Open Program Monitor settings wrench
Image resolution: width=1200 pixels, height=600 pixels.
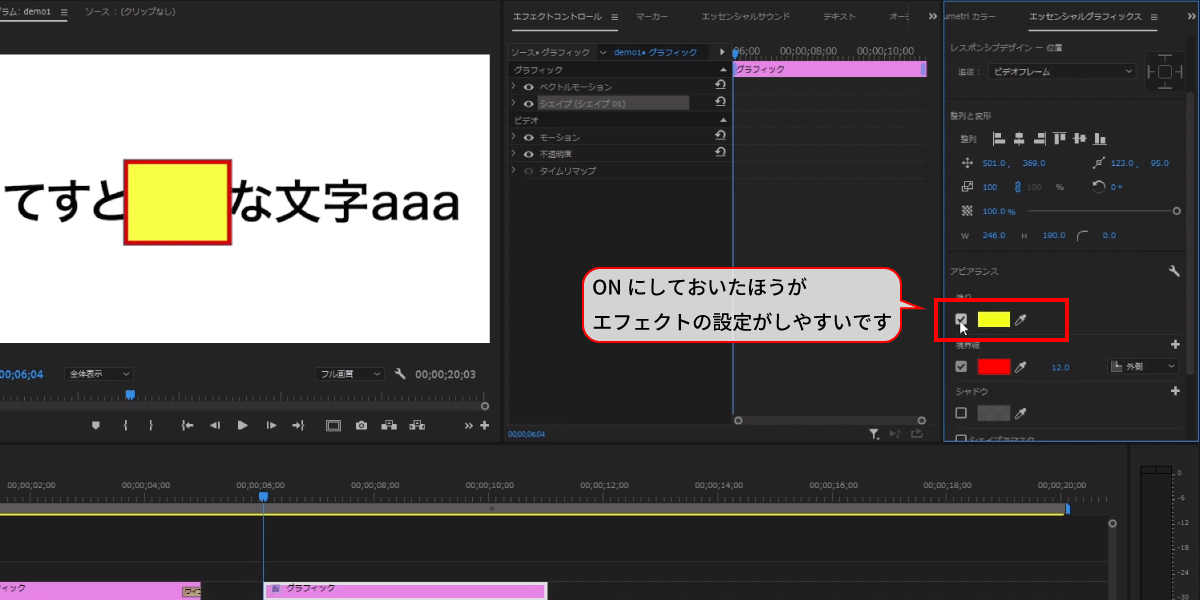click(400, 374)
